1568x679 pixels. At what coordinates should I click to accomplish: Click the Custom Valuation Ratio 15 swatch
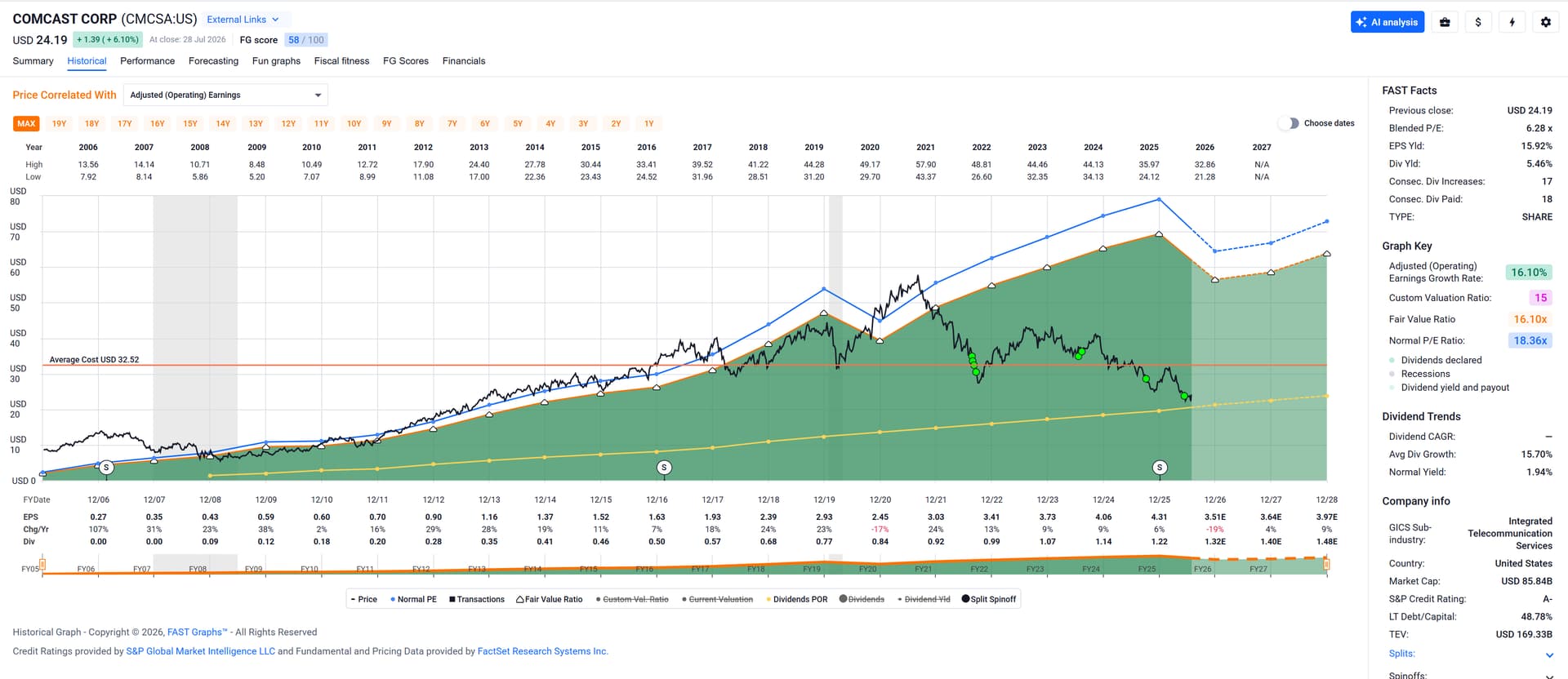click(x=1540, y=298)
